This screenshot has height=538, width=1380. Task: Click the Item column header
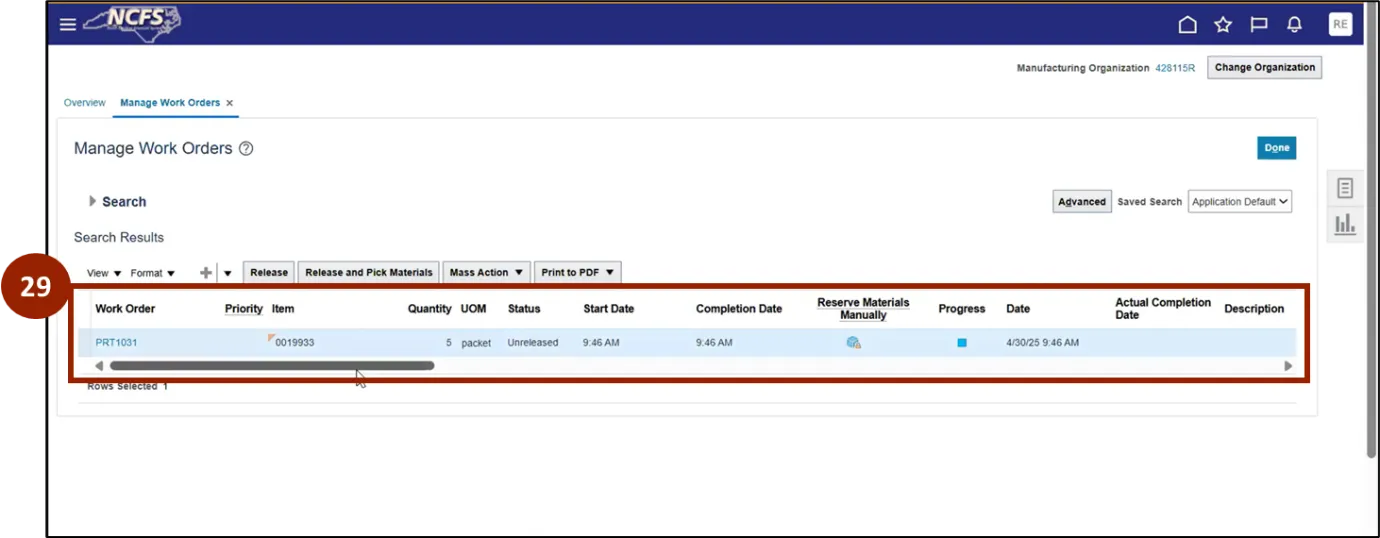click(x=283, y=309)
